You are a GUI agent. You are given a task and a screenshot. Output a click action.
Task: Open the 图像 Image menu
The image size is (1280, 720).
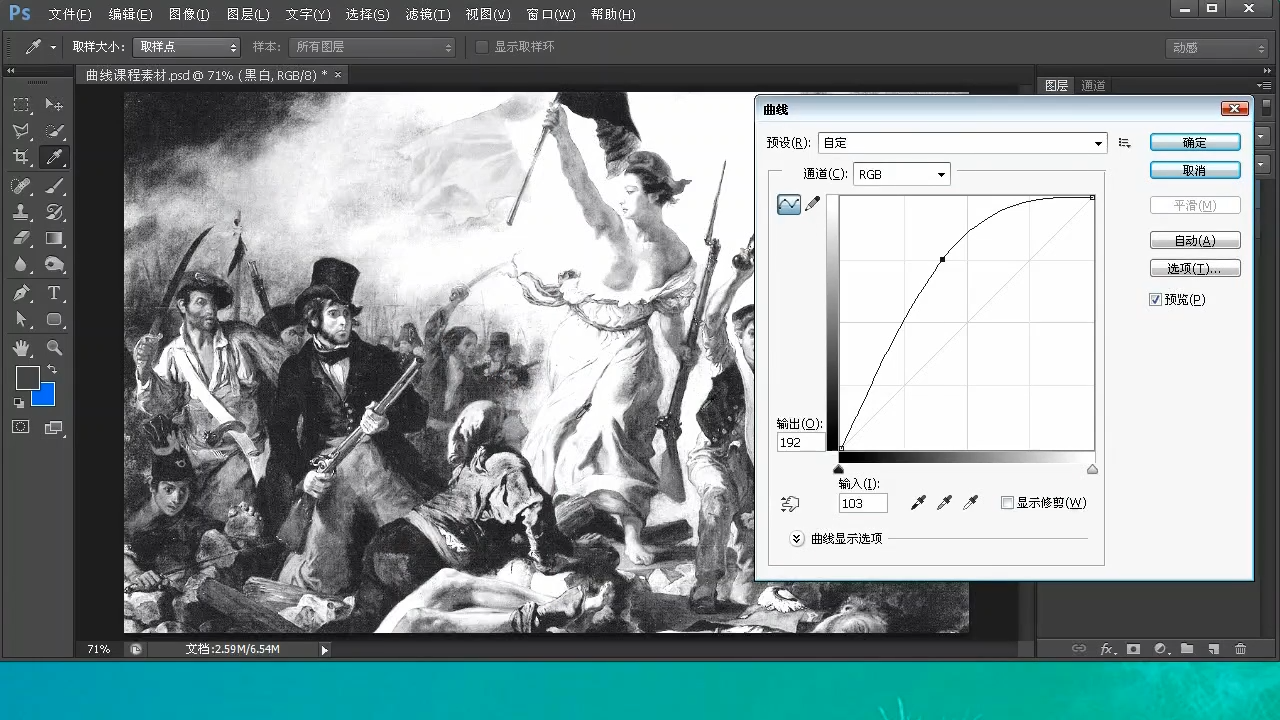coord(190,15)
